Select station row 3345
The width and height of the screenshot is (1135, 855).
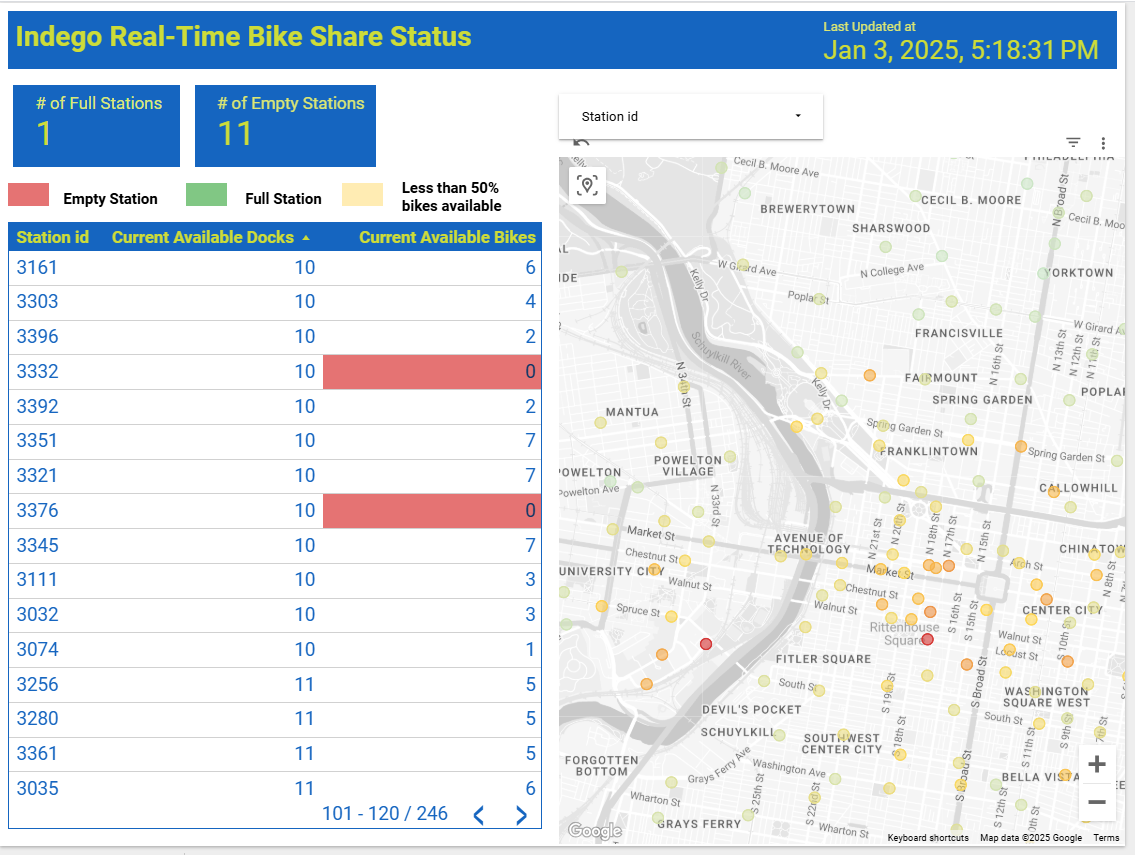click(275, 545)
